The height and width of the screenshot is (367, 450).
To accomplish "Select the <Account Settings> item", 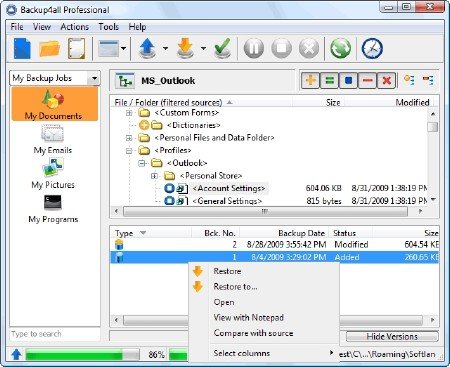I will 229,188.
